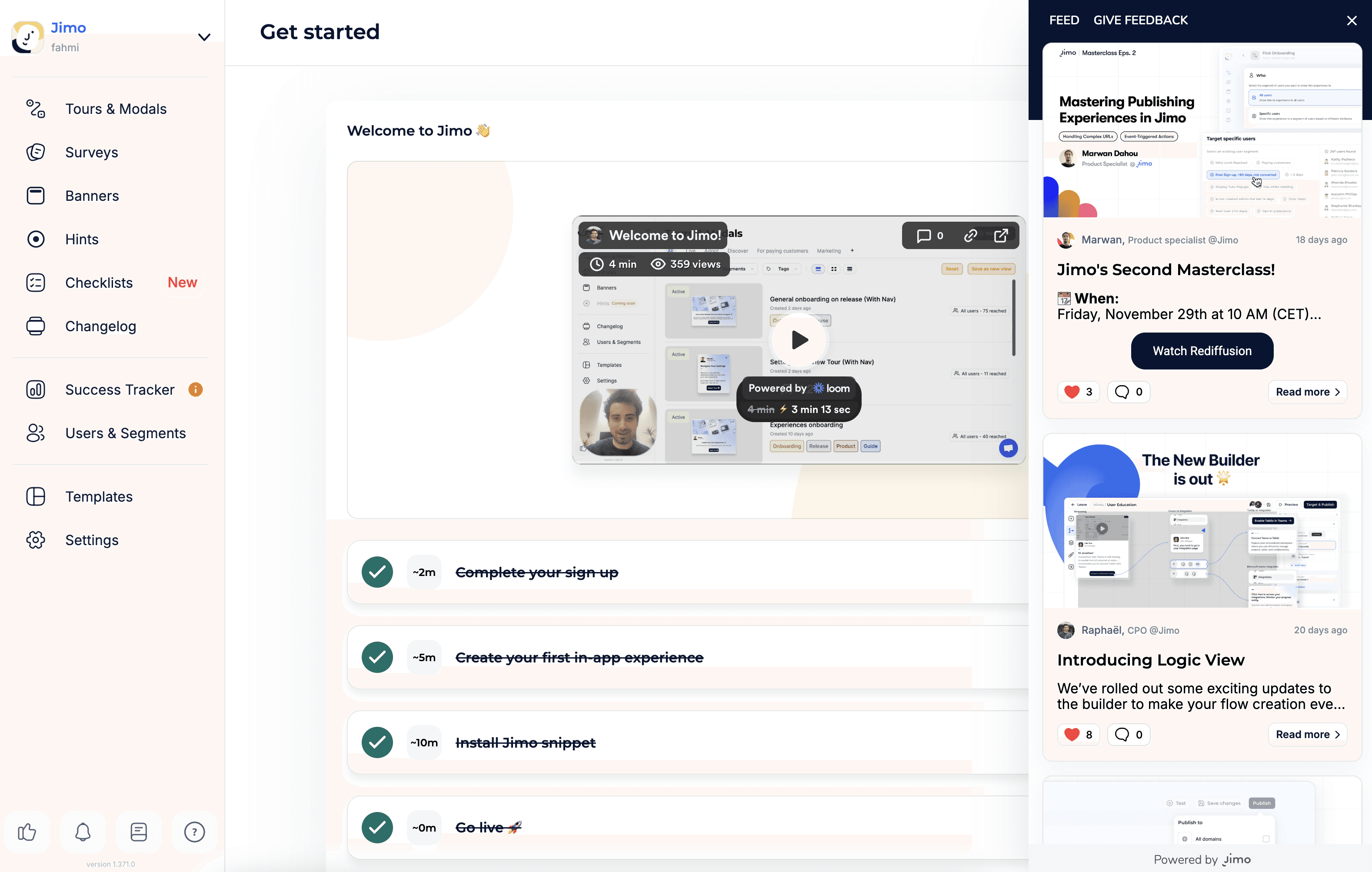Click the Surveys sidebar icon
The height and width of the screenshot is (872, 1372).
click(35, 152)
